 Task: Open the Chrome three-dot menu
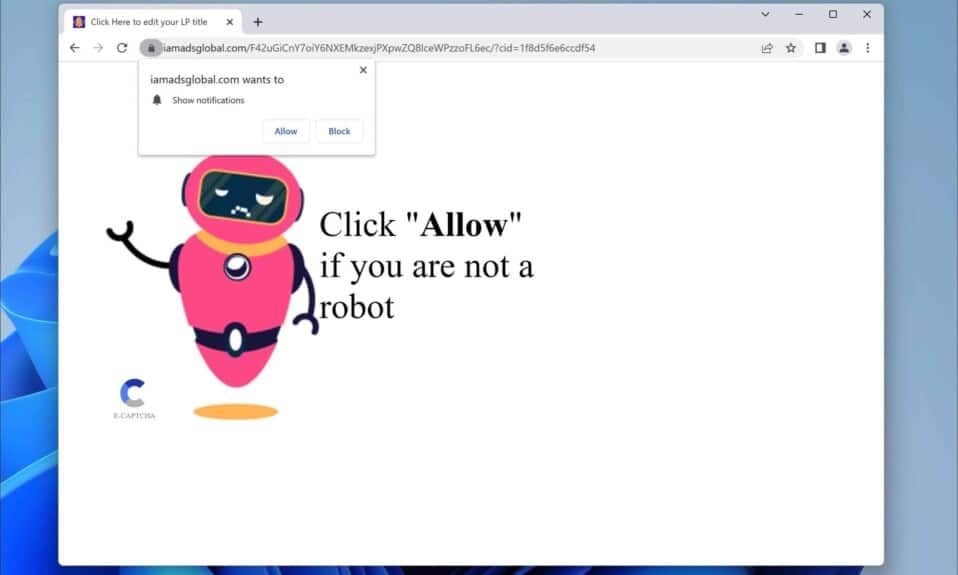[x=867, y=48]
